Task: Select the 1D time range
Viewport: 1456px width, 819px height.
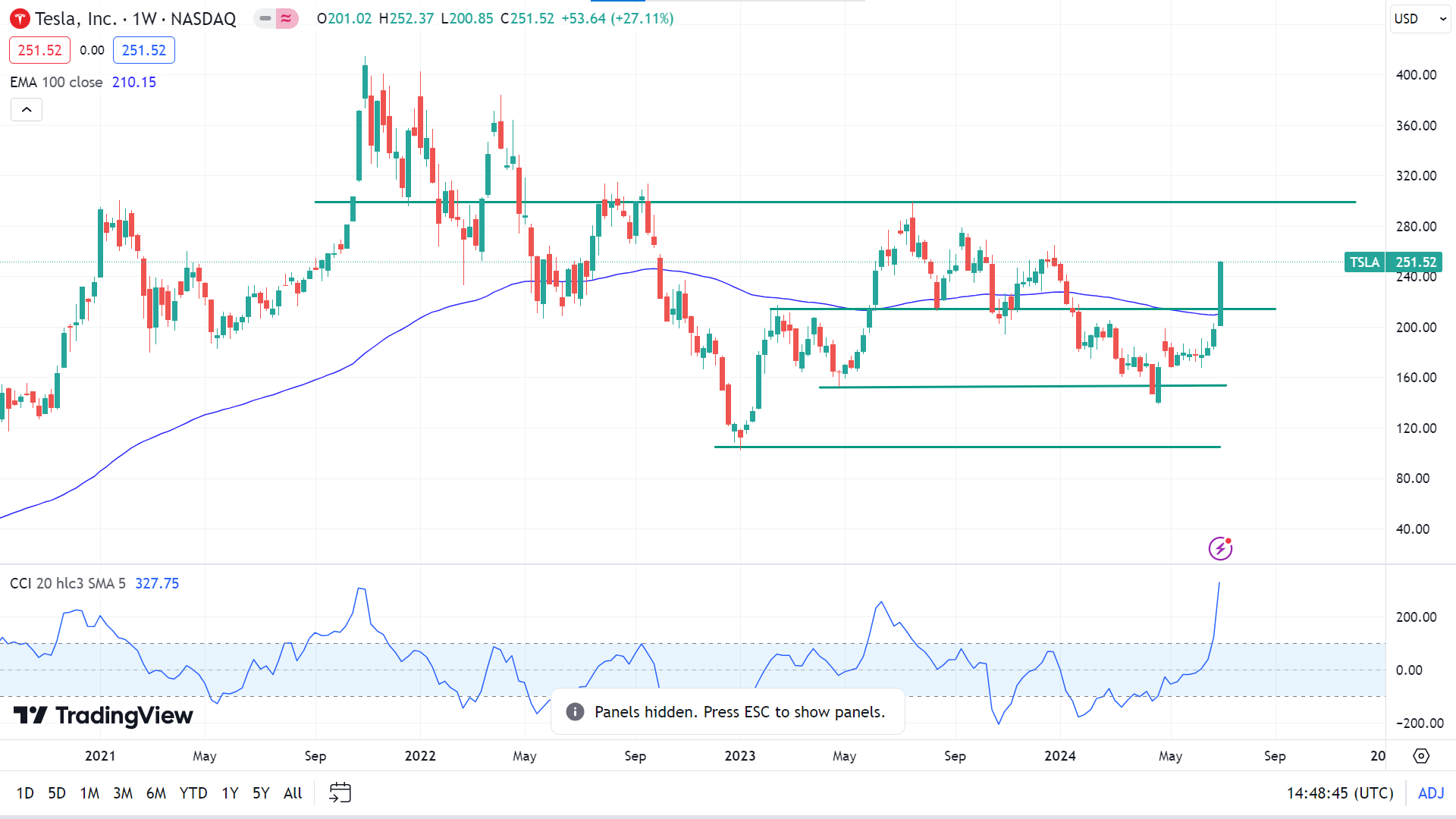Action: click(25, 793)
